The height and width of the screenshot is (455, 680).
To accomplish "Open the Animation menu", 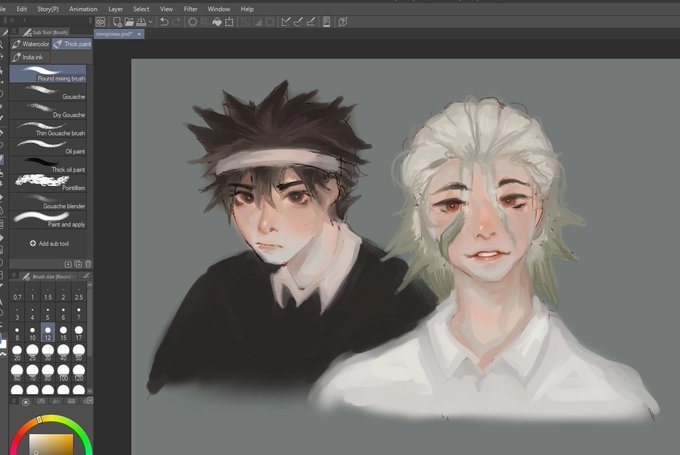I will pos(83,9).
